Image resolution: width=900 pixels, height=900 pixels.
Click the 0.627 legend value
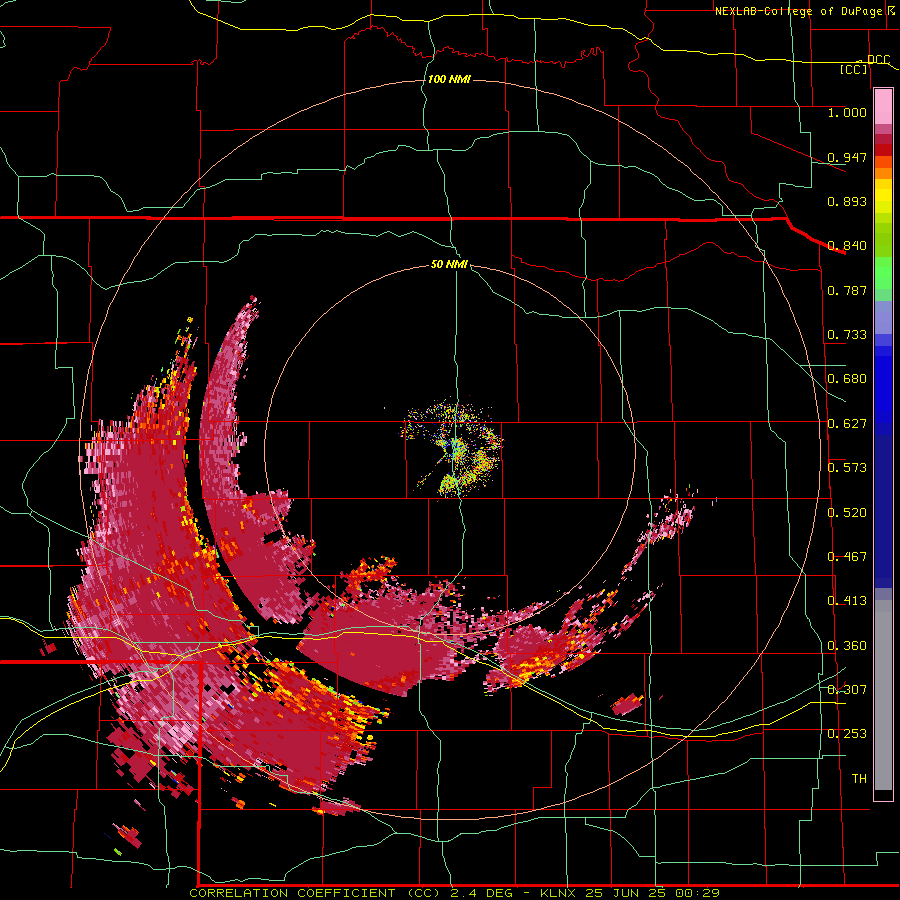click(847, 424)
